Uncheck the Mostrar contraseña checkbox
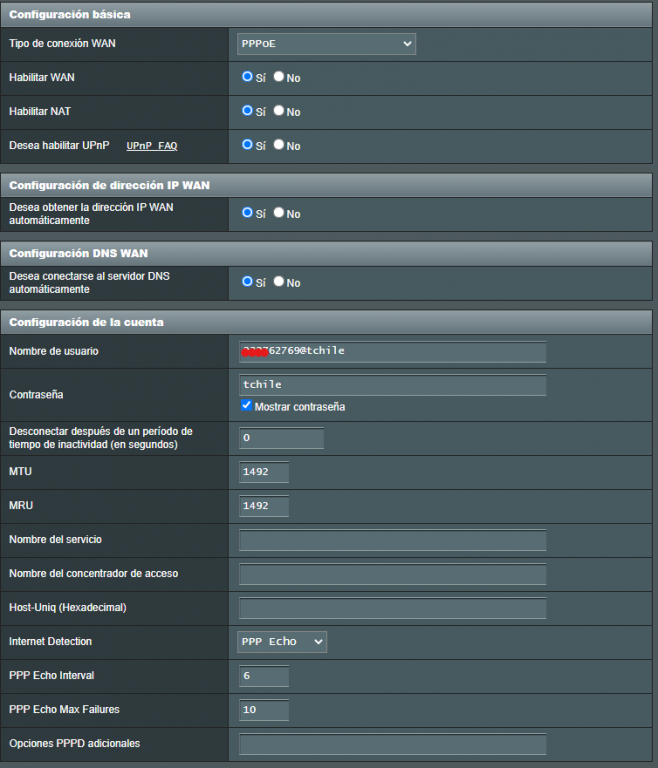The width and height of the screenshot is (658, 768). coord(247,406)
